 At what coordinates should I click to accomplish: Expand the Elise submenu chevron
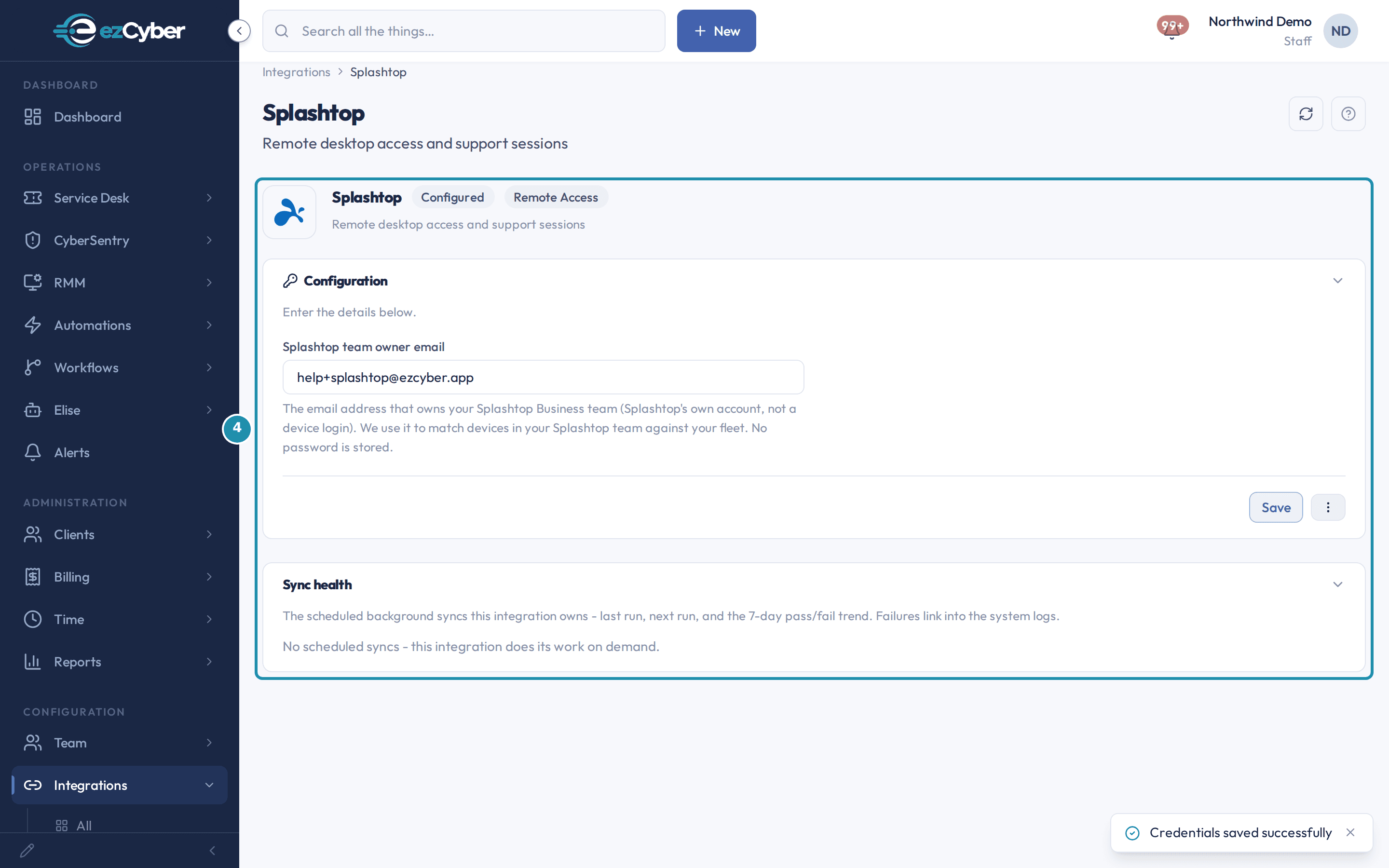click(209, 410)
